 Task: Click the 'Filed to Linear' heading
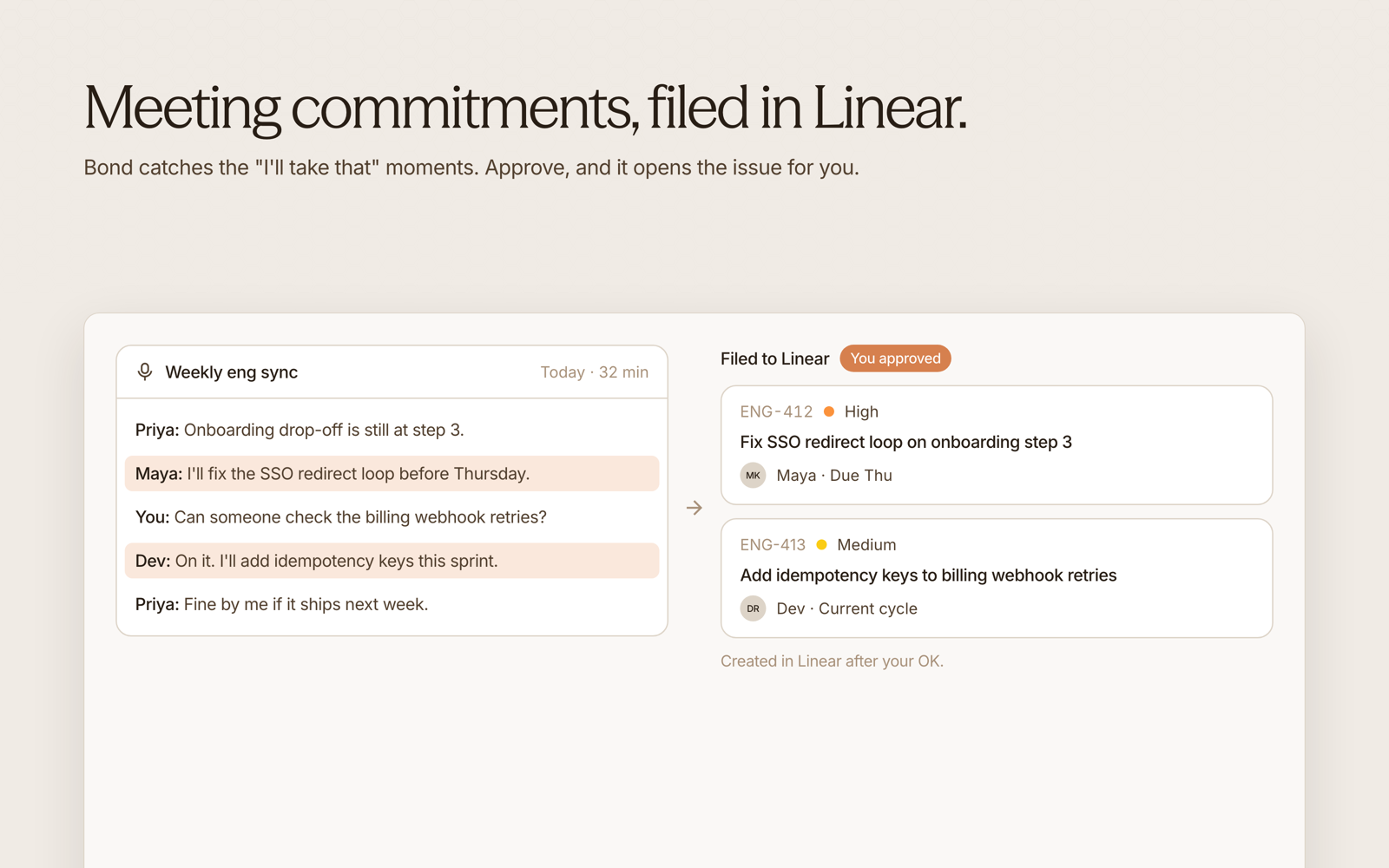click(774, 358)
